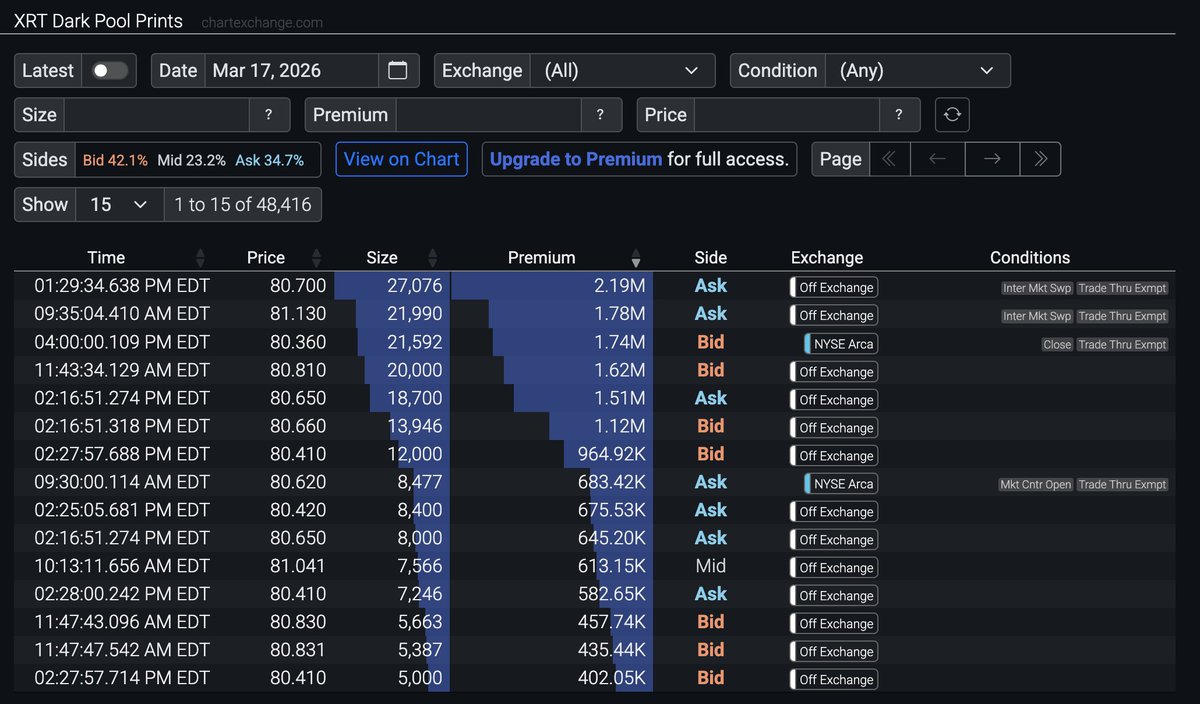Click the 80.420 price cell
1200x704 pixels.
[x=298, y=510]
